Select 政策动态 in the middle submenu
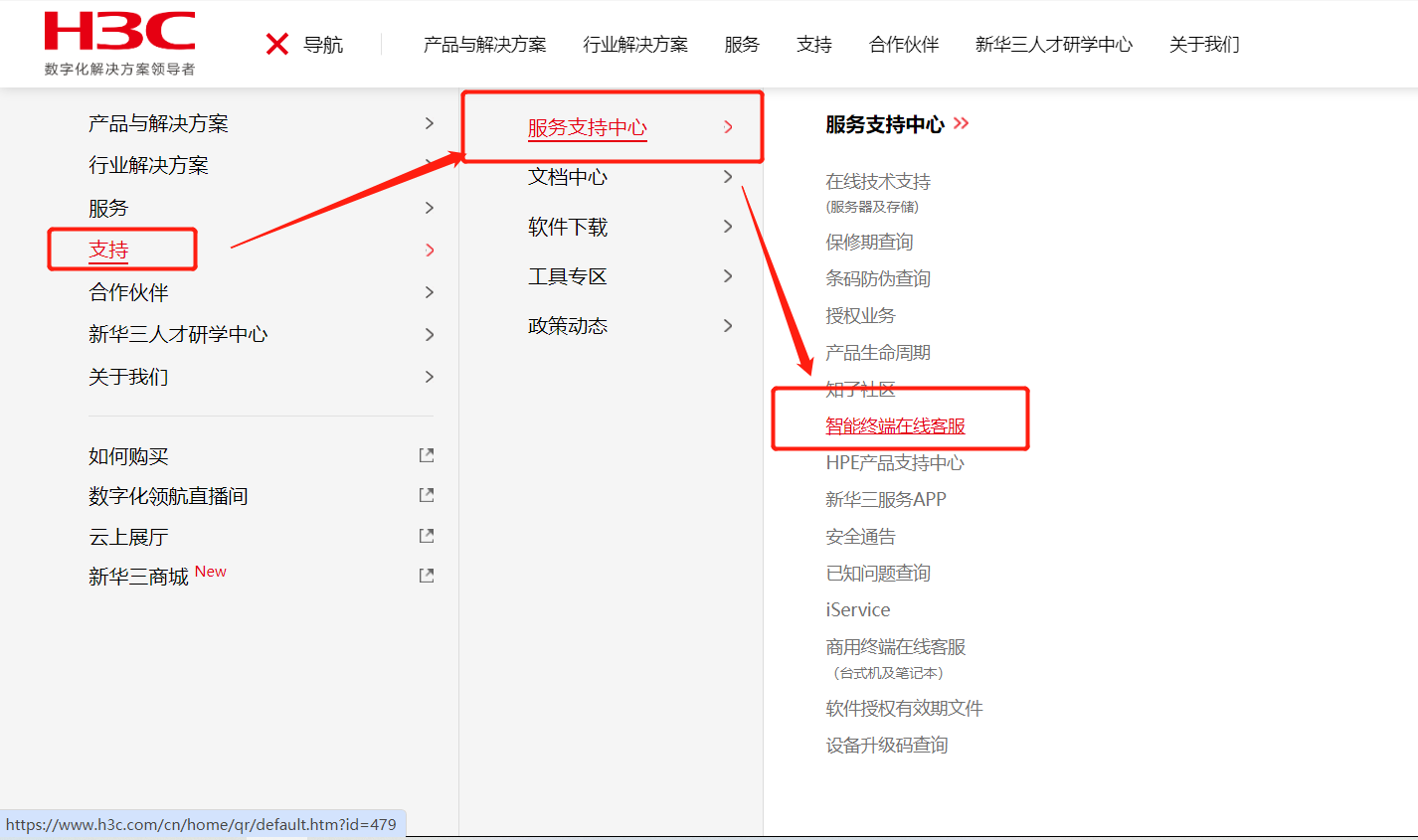The image size is (1418, 840). (568, 326)
